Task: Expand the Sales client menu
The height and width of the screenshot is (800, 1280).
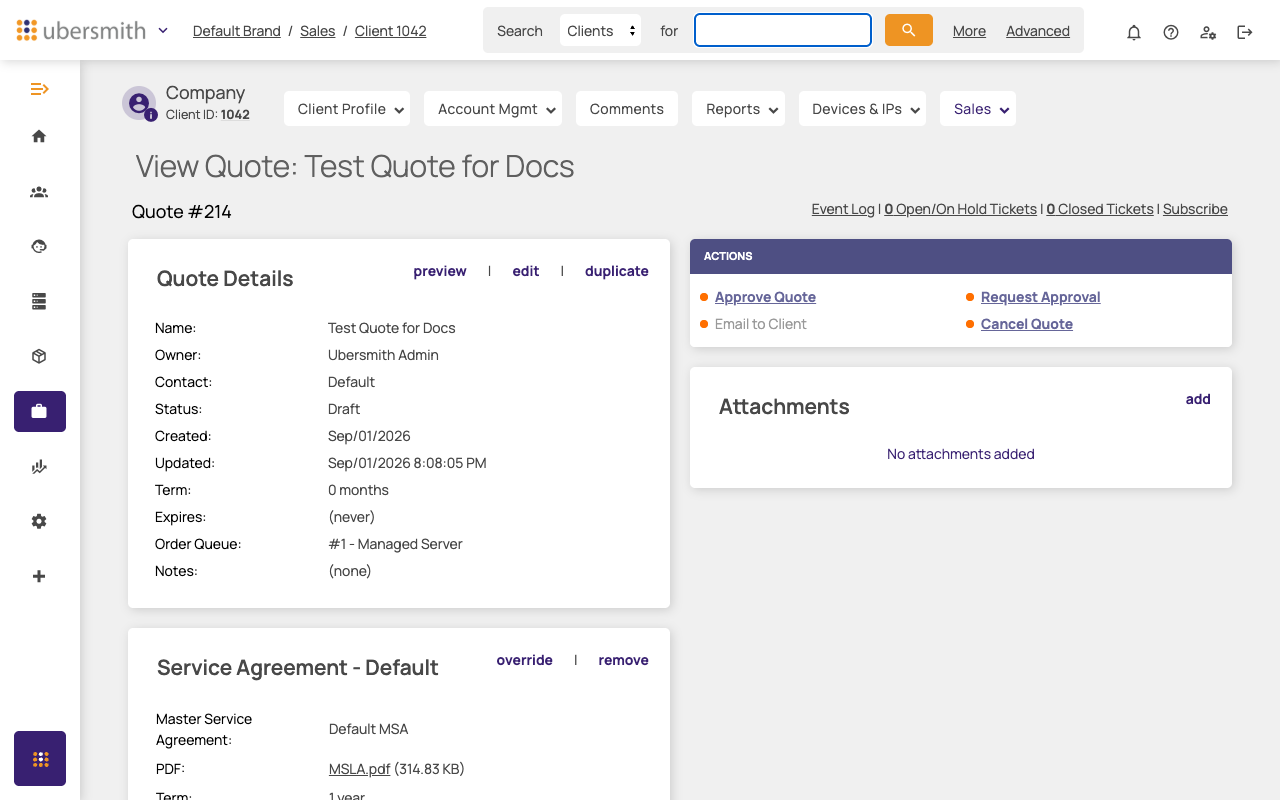Action: [x=978, y=109]
